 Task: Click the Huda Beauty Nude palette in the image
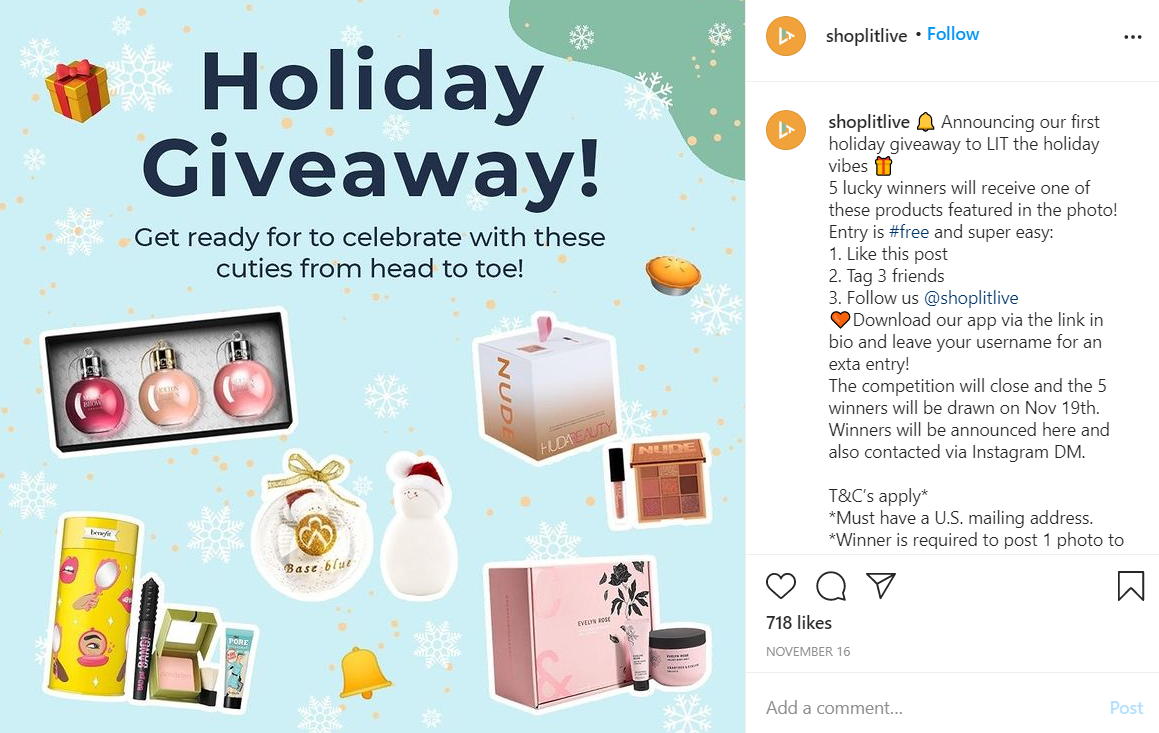670,481
